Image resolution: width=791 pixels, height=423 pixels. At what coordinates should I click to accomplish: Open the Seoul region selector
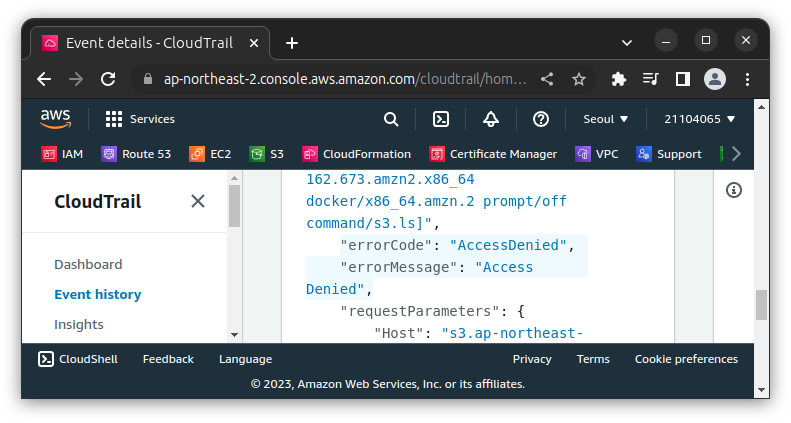coord(605,119)
